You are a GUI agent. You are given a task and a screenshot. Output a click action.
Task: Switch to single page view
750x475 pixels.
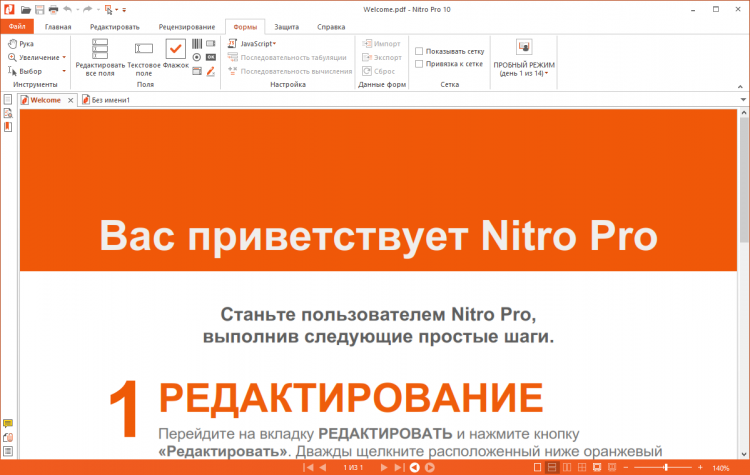537,467
